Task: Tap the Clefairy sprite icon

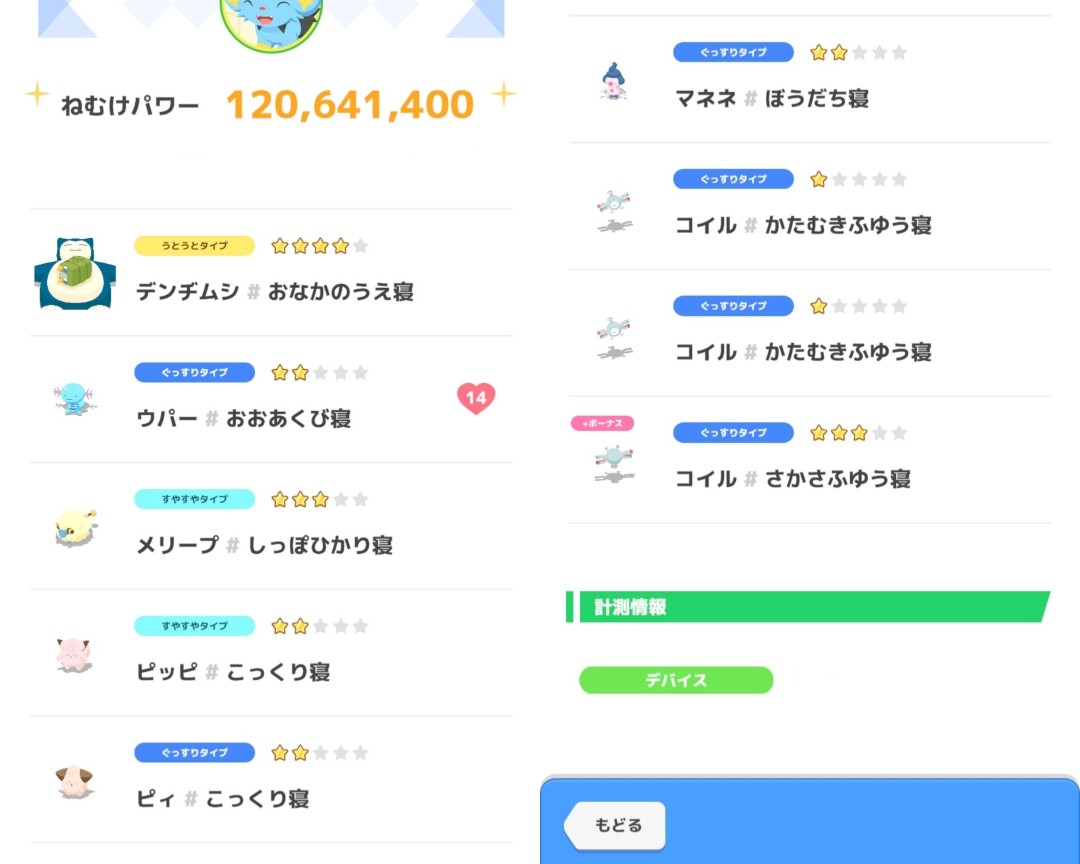Action: pyautogui.click(x=74, y=654)
